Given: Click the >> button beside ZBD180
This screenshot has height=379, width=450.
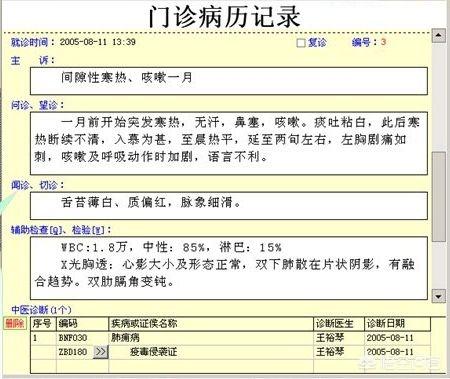Looking at the screenshot, I should 101,352.
